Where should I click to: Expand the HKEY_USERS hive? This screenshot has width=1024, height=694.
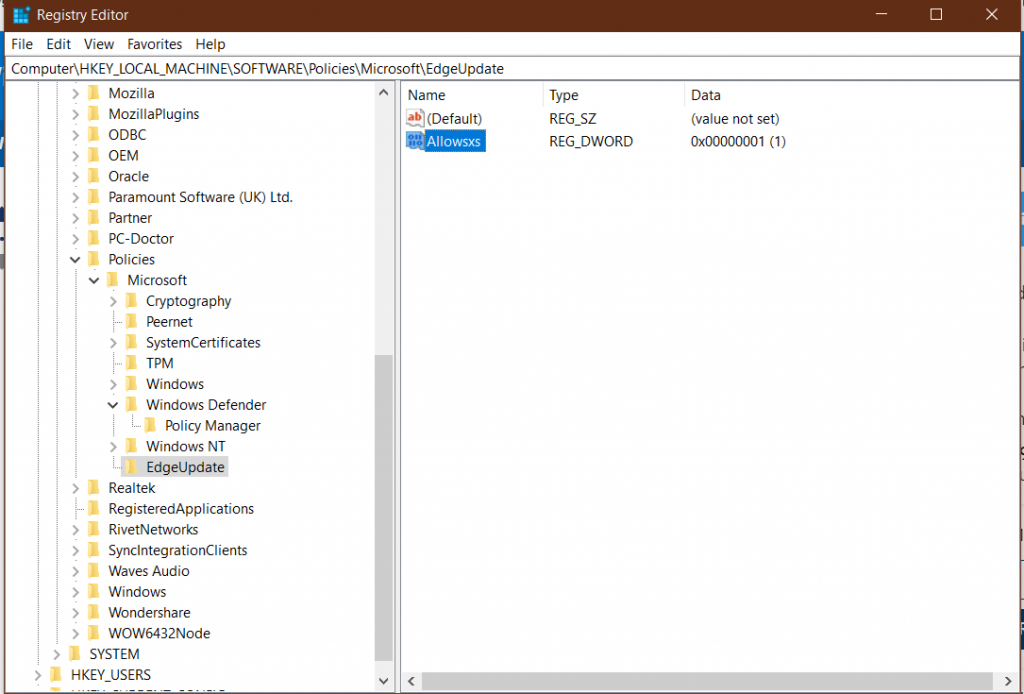click(38, 675)
